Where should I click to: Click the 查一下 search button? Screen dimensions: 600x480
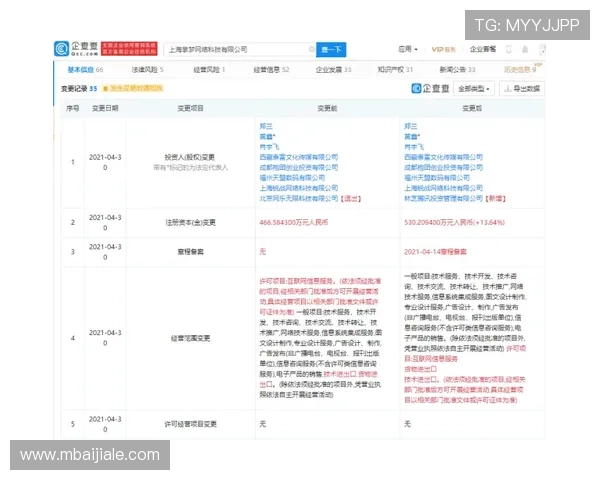[x=331, y=49]
